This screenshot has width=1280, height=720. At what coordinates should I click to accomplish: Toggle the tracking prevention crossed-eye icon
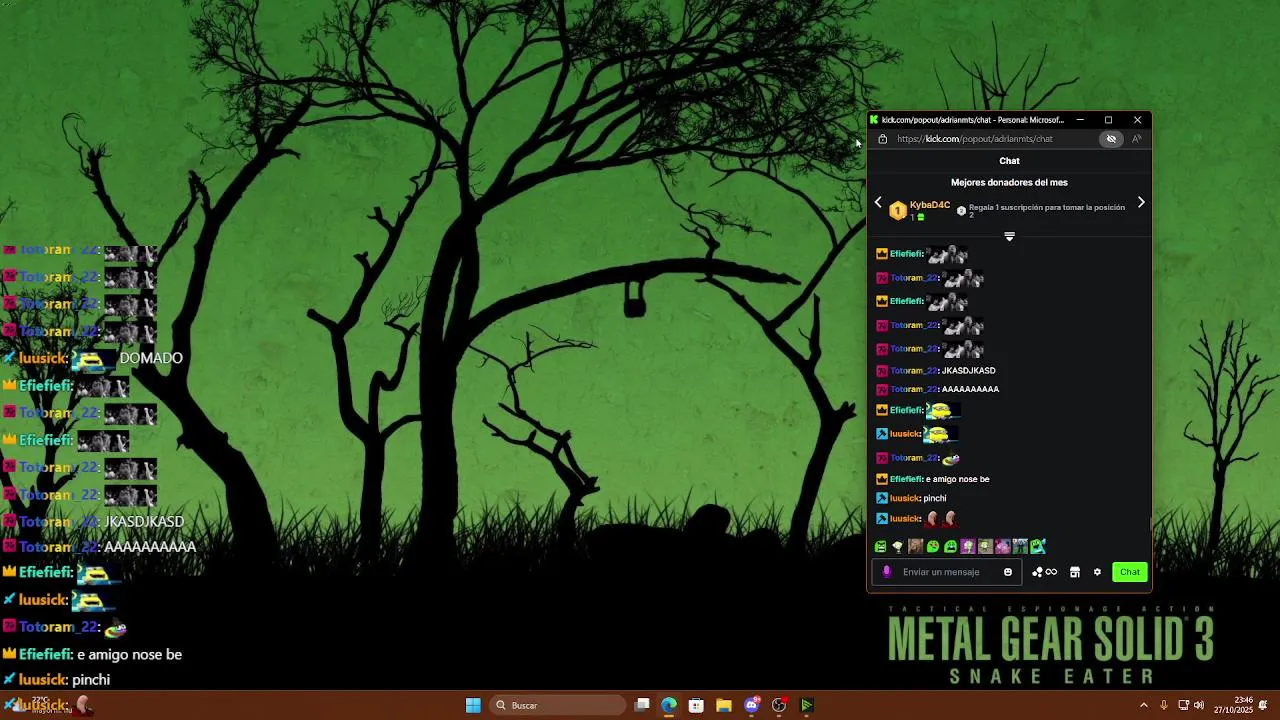(x=1111, y=139)
